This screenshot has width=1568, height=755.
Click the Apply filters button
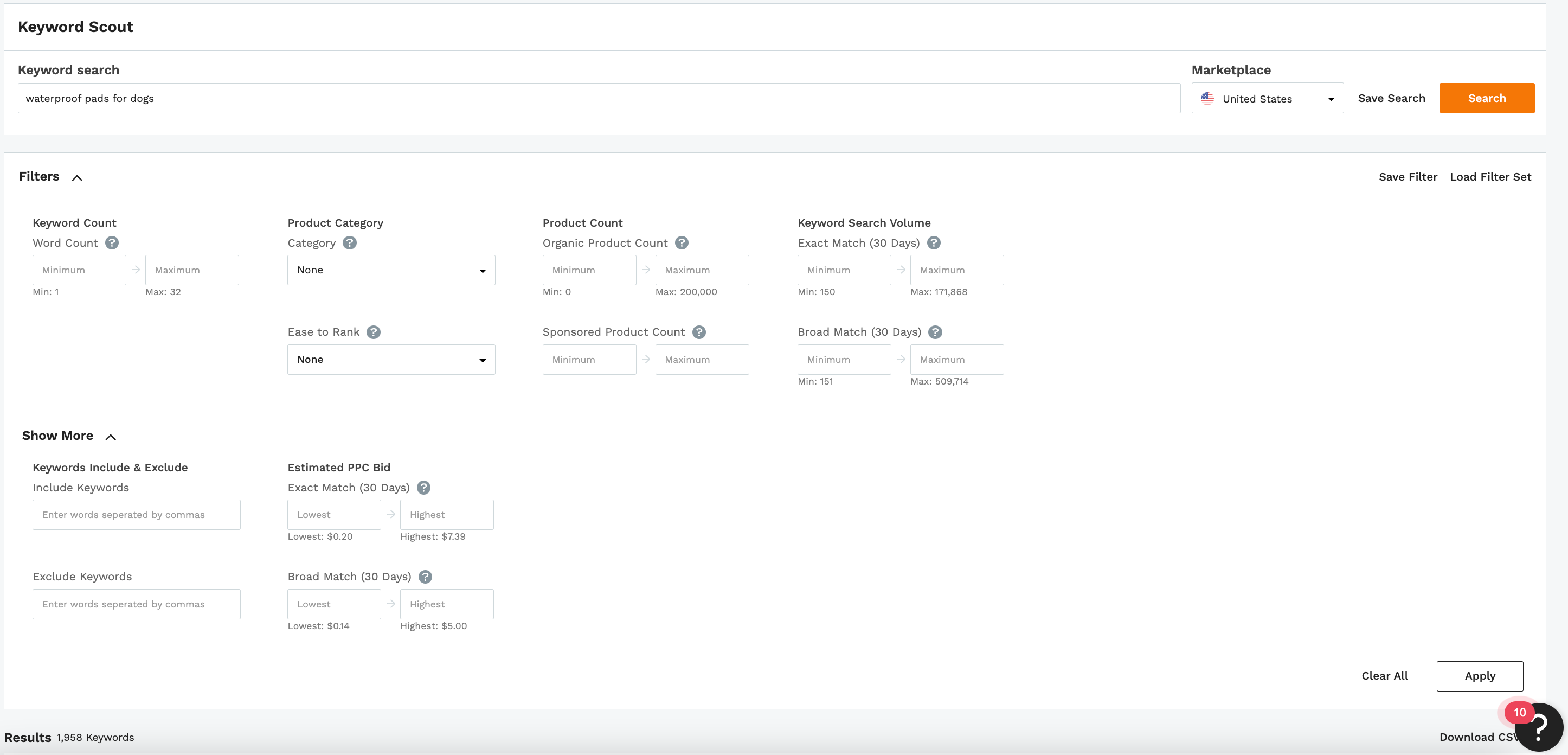tap(1480, 676)
